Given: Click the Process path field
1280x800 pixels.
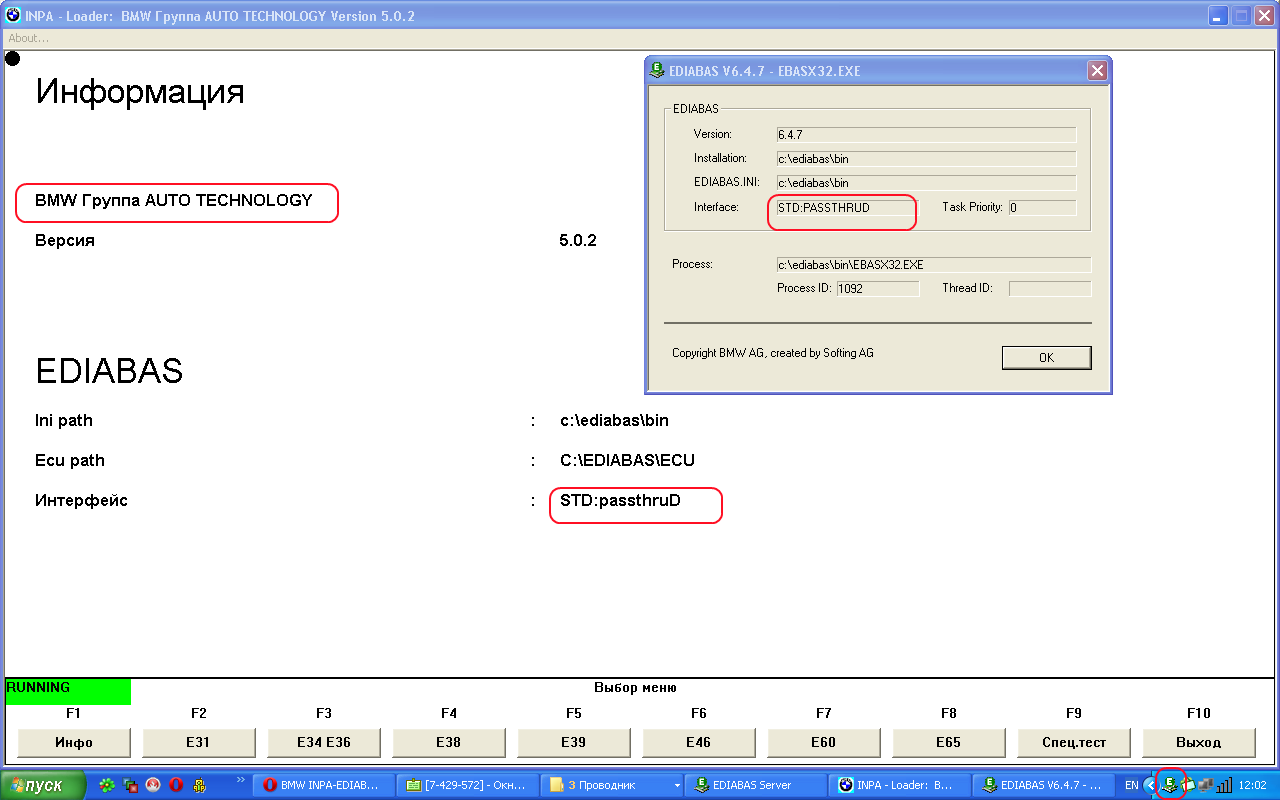Looking at the screenshot, I should [933, 265].
